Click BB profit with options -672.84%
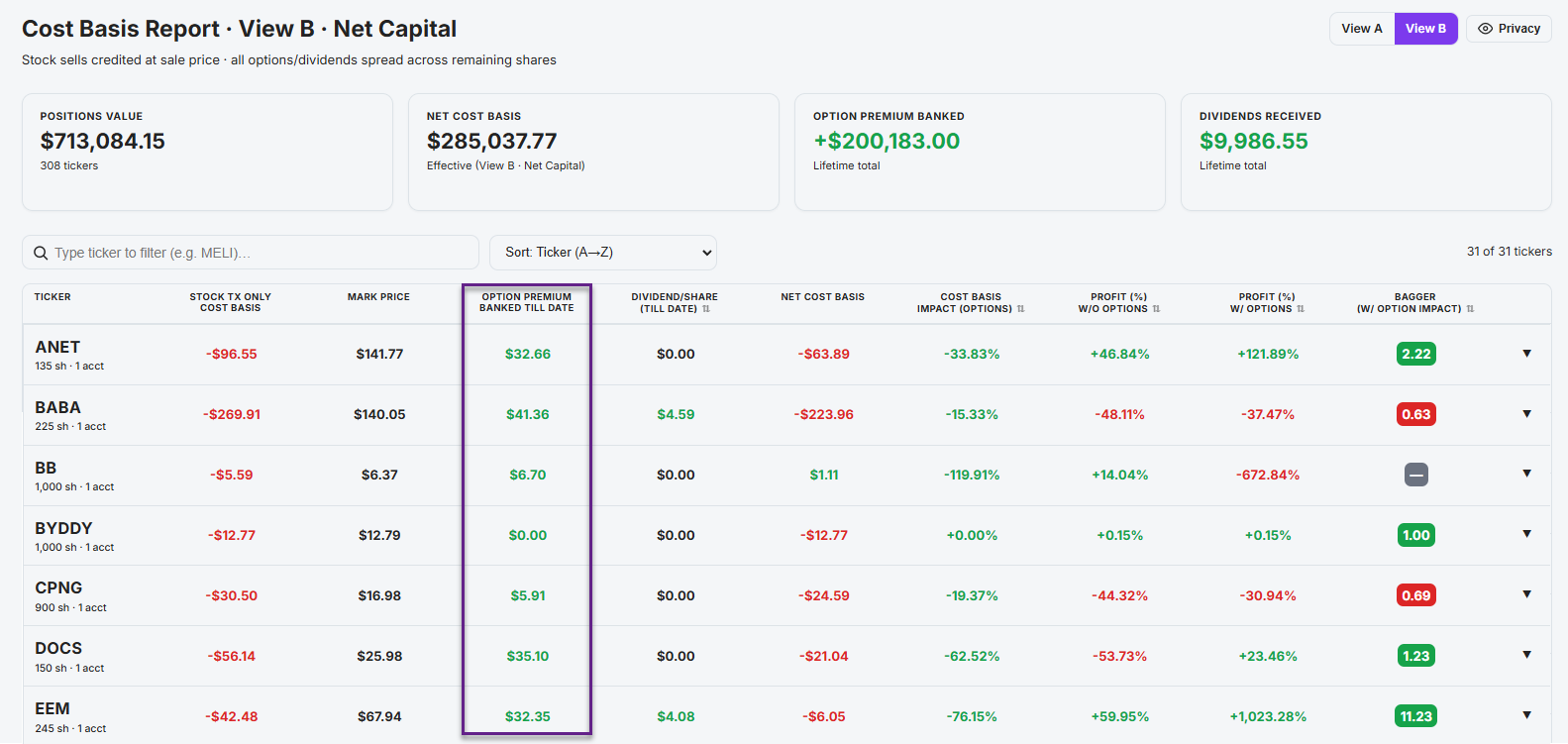Viewport: 1568px width, 744px height. pyautogui.click(x=1268, y=475)
